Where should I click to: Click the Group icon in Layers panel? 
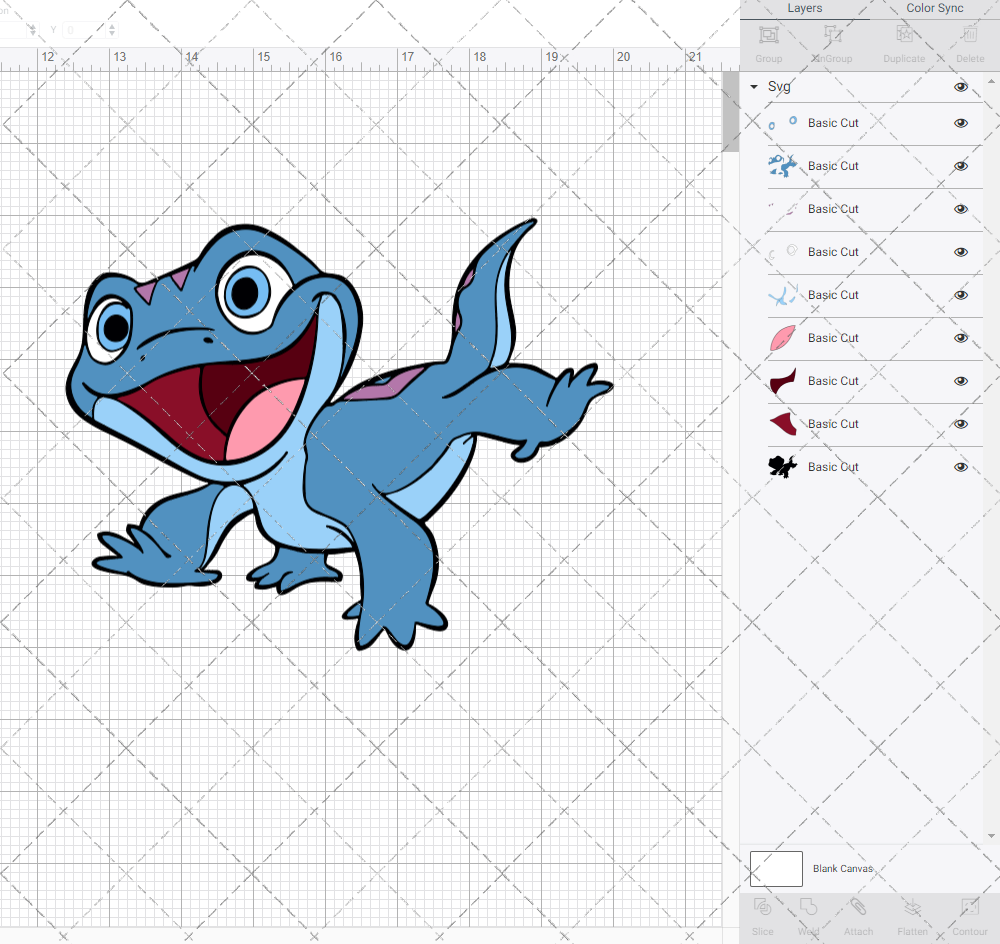tap(768, 34)
